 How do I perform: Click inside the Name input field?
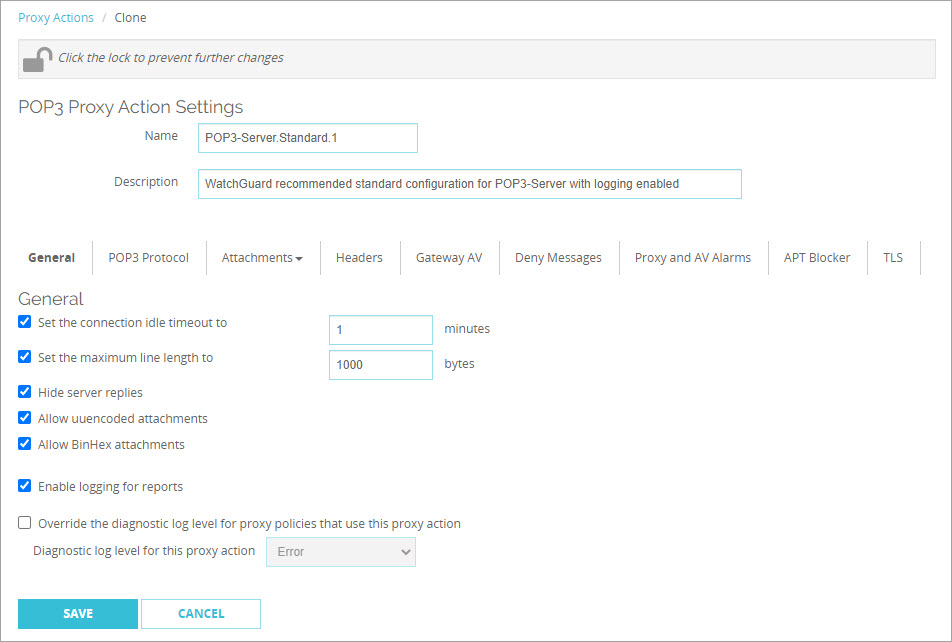pos(307,137)
